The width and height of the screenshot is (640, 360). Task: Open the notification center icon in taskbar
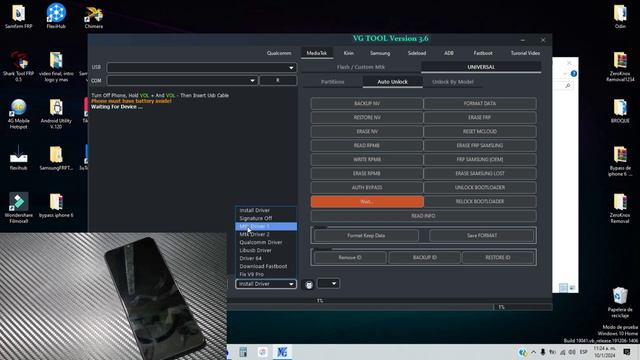click(627, 352)
